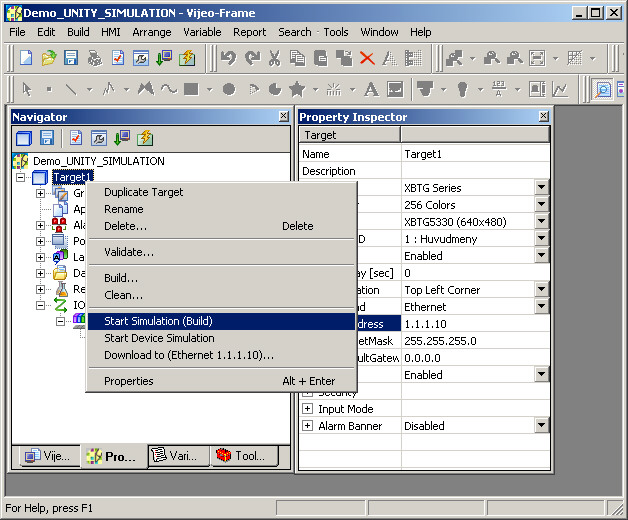Click the red X Delete icon

[367, 58]
